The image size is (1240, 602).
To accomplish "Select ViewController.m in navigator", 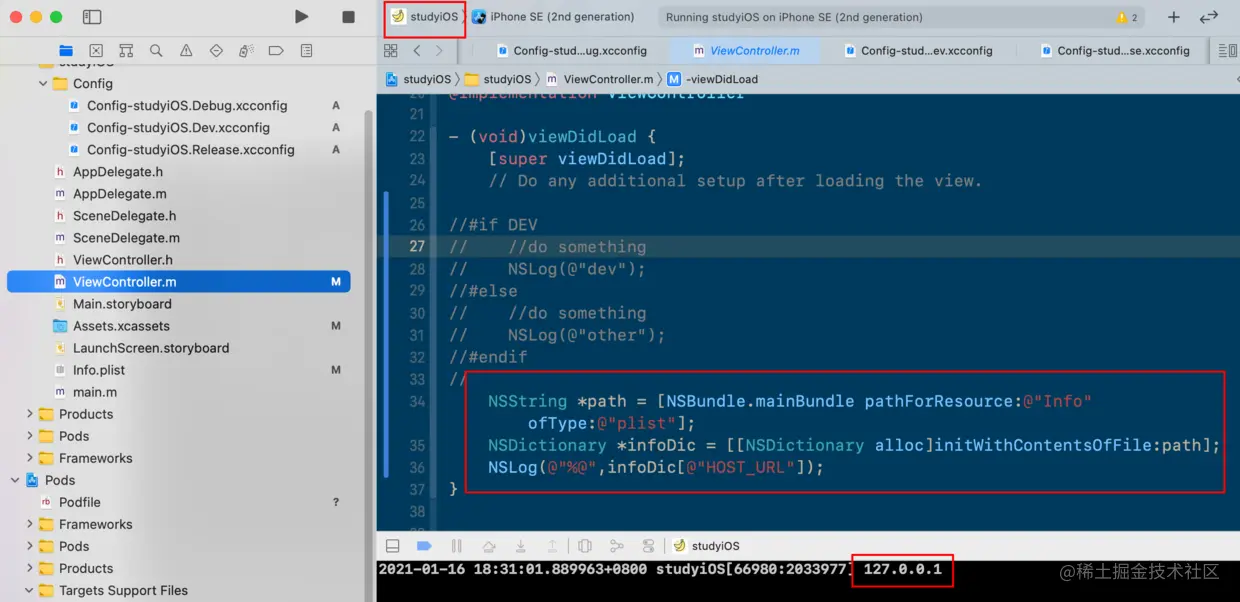I will (179, 282).
